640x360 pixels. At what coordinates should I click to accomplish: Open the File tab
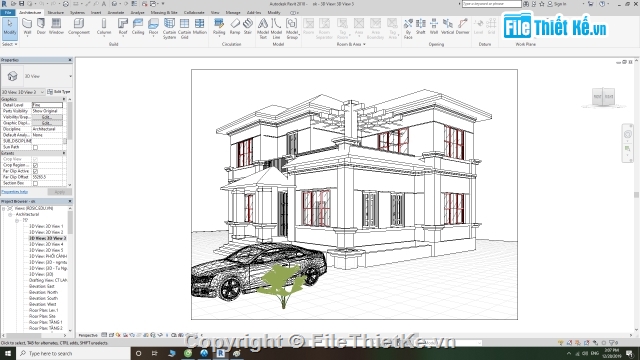tap(7, 13)
